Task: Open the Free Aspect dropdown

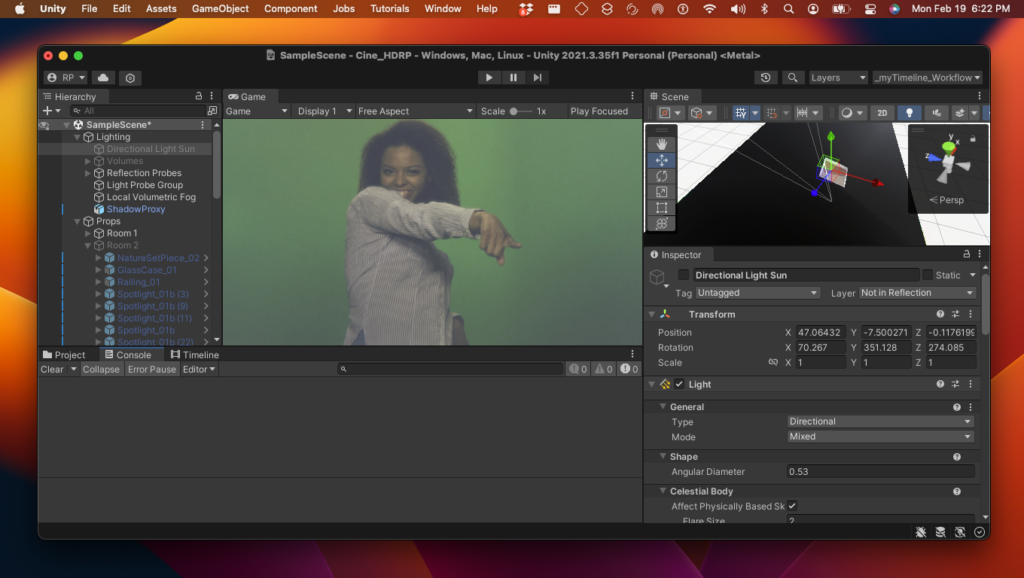Action: click(414, 111)
